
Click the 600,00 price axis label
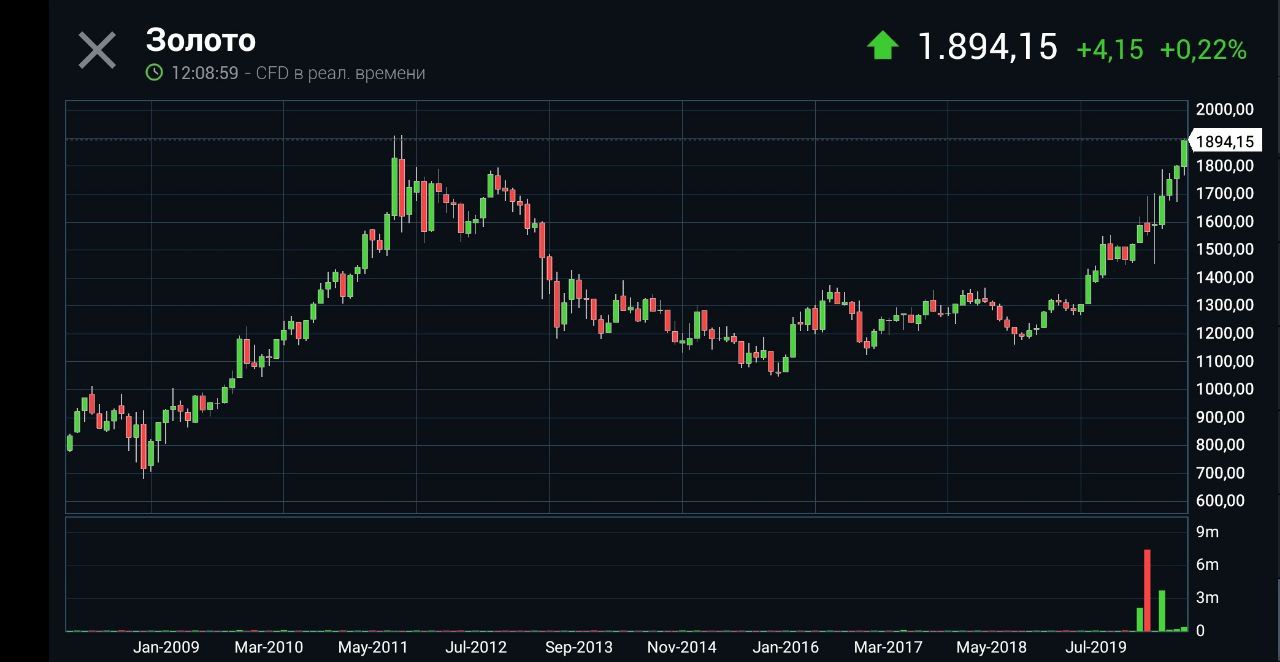(1220, 501)
